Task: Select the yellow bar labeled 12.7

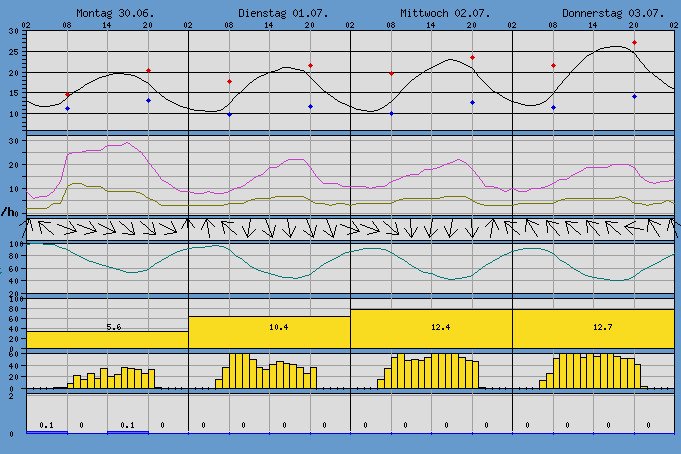Action: coord(594,328)
